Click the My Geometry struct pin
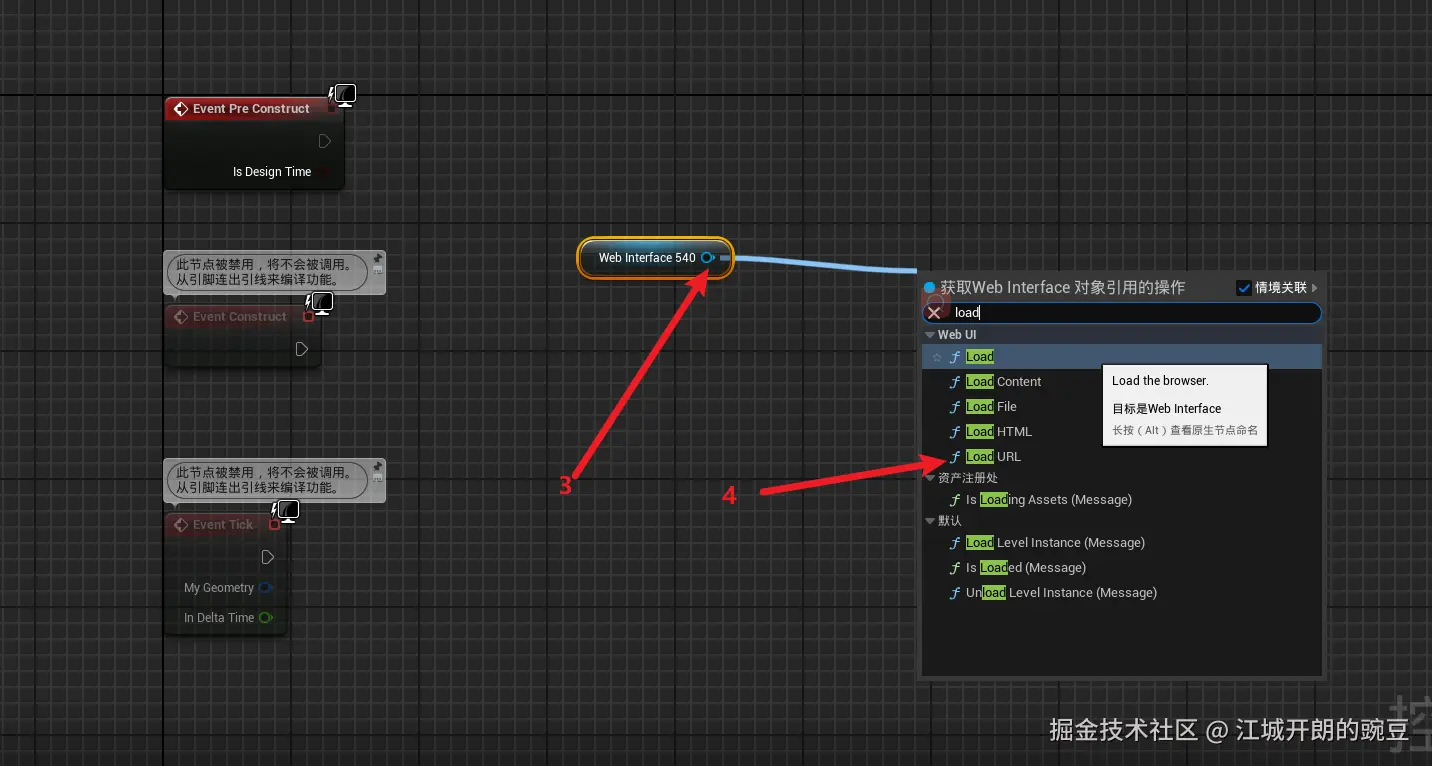 [266, 588]
